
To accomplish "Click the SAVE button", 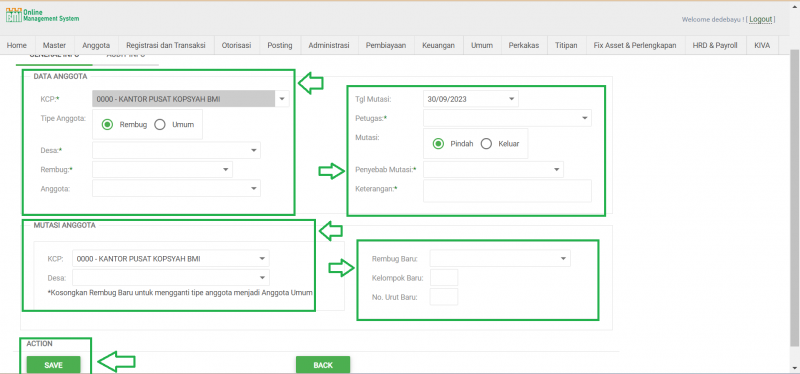I will [54, 365].
